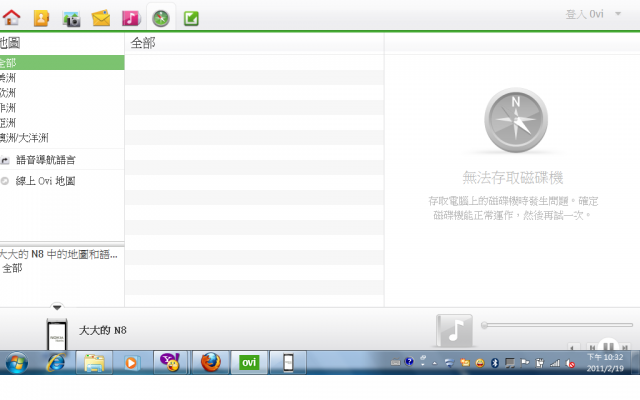Image resolution: width=640 pixels, height=400 pixels.
Task: Launch Internet Explorer from taskbar
Action: pyautogui.click(x=56, y=362)
